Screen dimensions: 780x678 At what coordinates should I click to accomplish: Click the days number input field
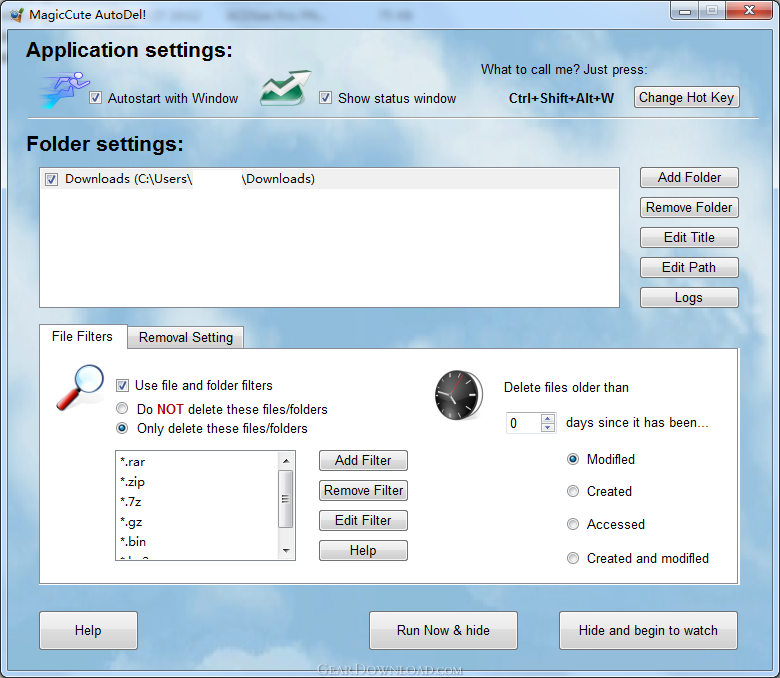(x=523, y=423)
